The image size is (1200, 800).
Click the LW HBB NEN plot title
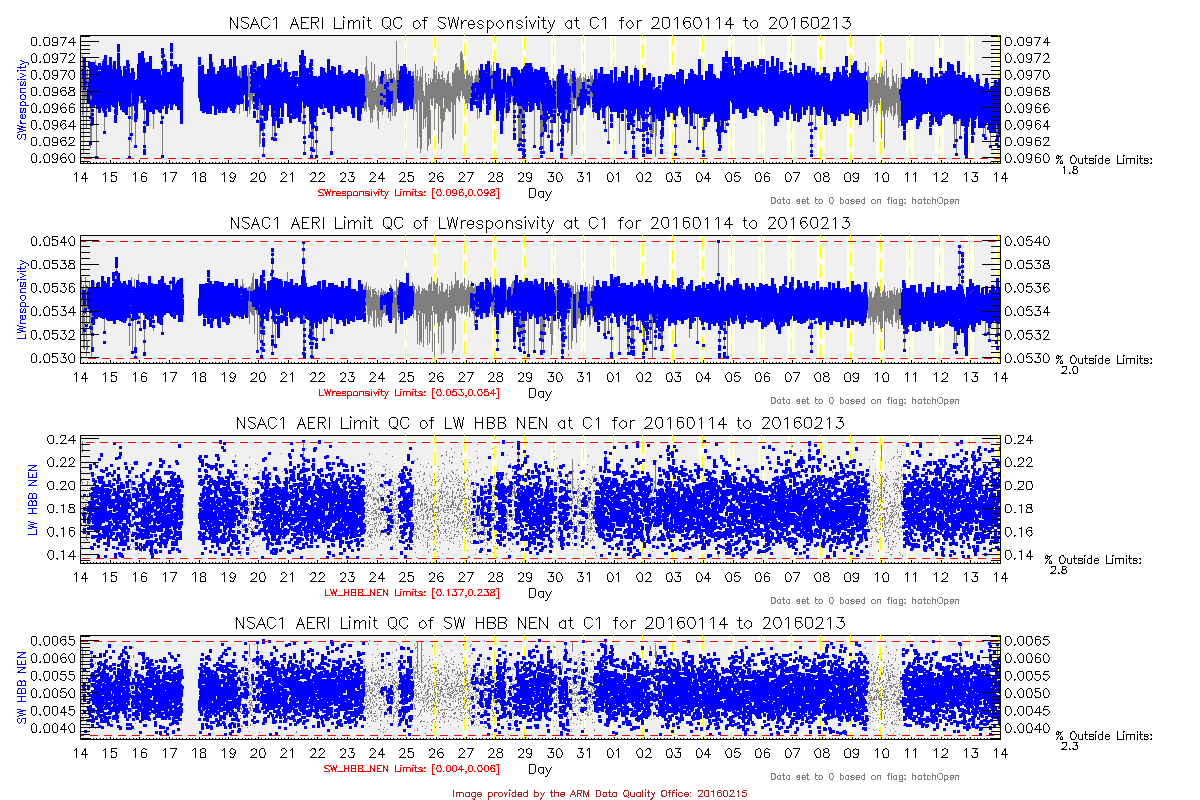pos(540,423)
